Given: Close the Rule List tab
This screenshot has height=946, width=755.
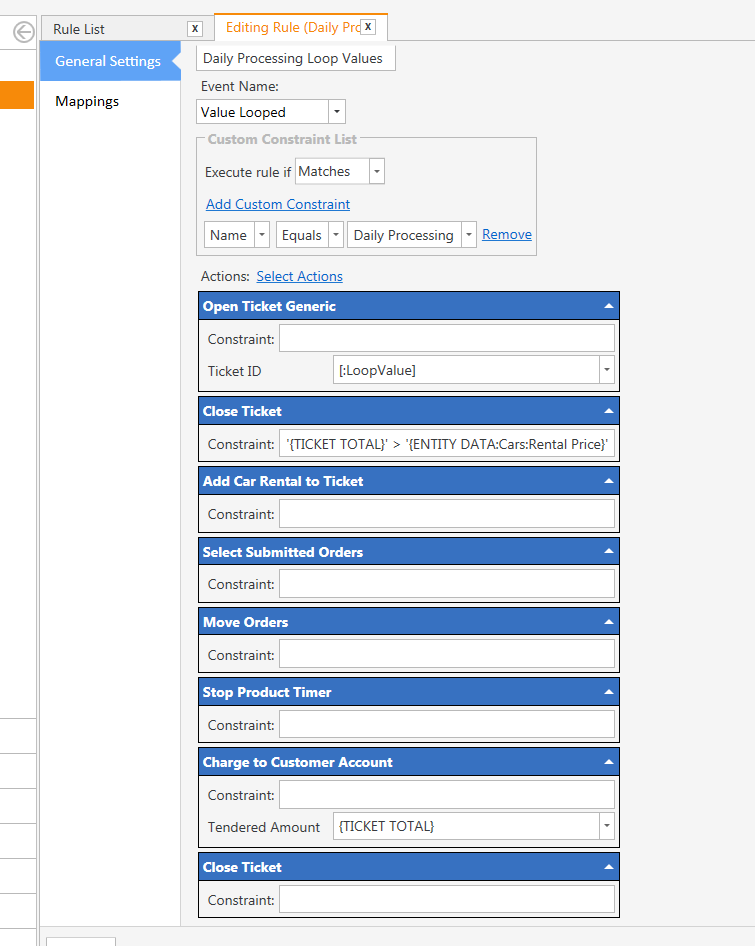Looking at the screenshot, I should click(195, 29).
